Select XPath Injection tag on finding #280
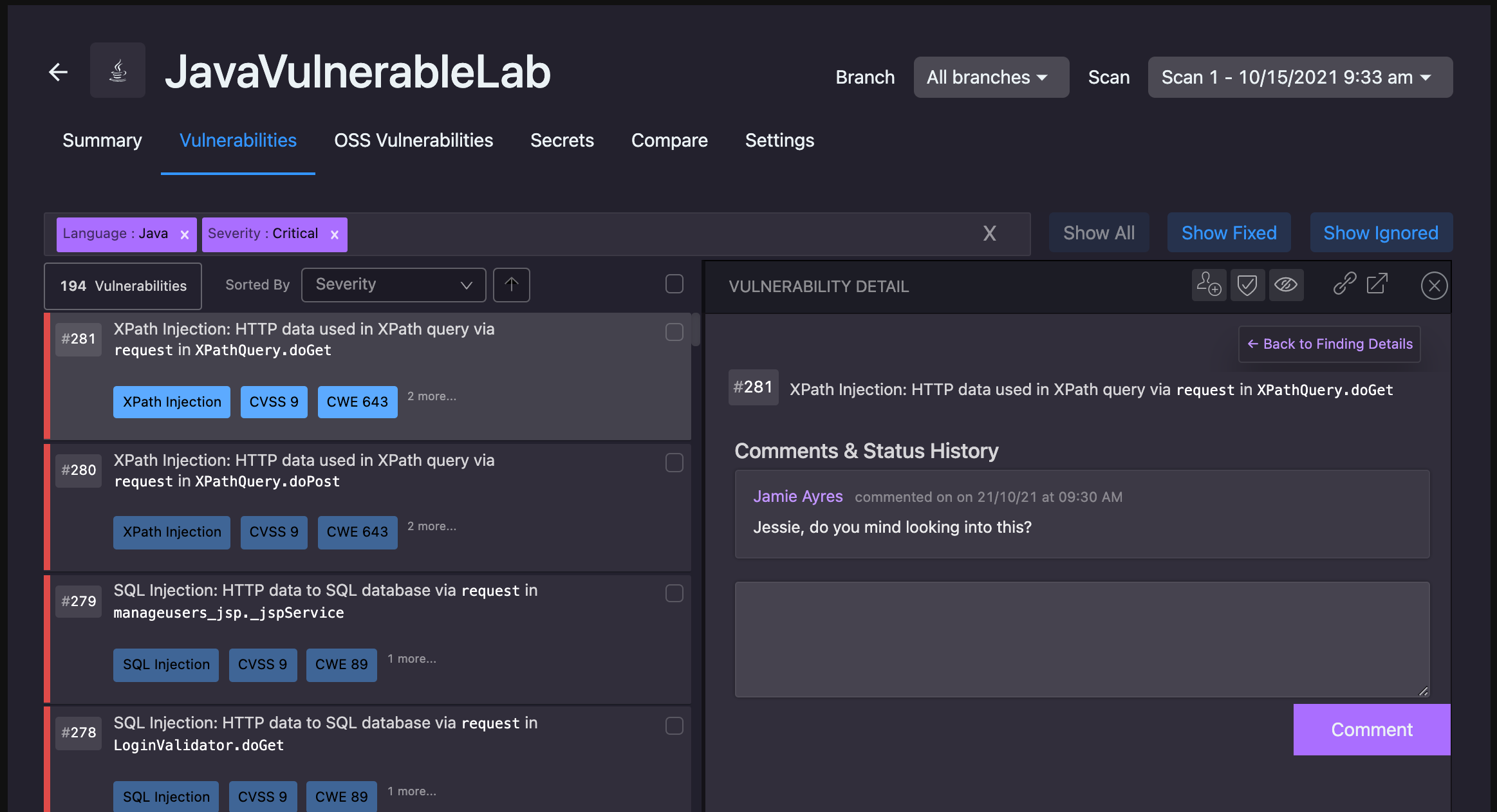Screen dimensions: 1497x812 [172, 532]
